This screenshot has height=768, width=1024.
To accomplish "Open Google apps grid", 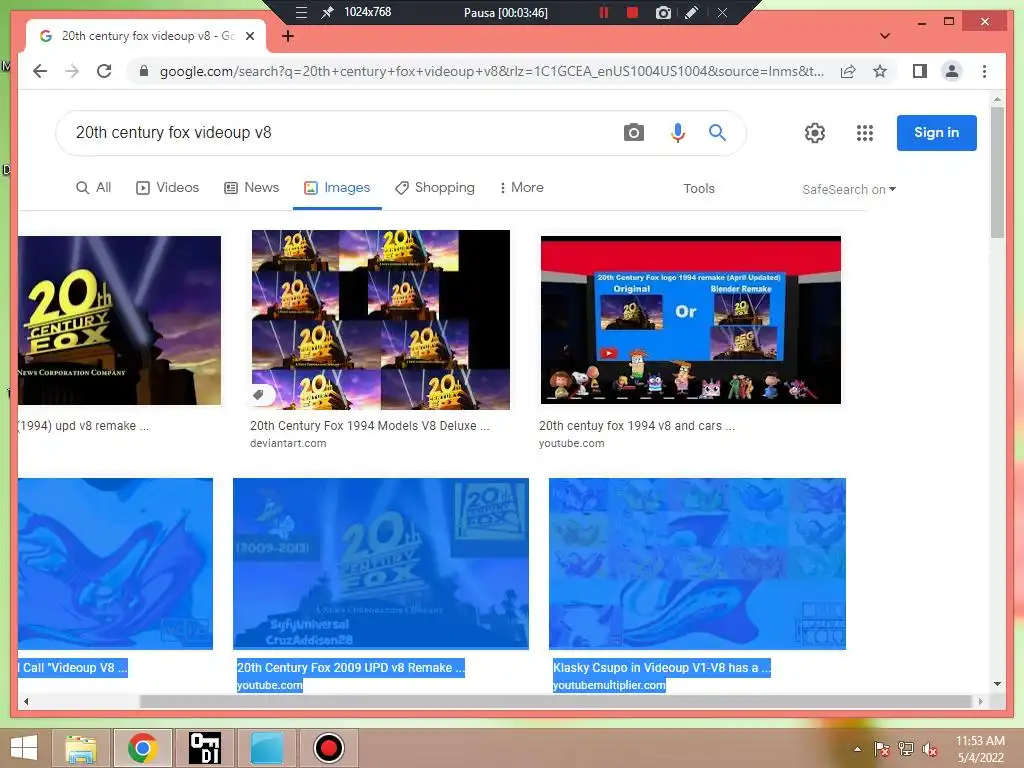I will [865, 133].
